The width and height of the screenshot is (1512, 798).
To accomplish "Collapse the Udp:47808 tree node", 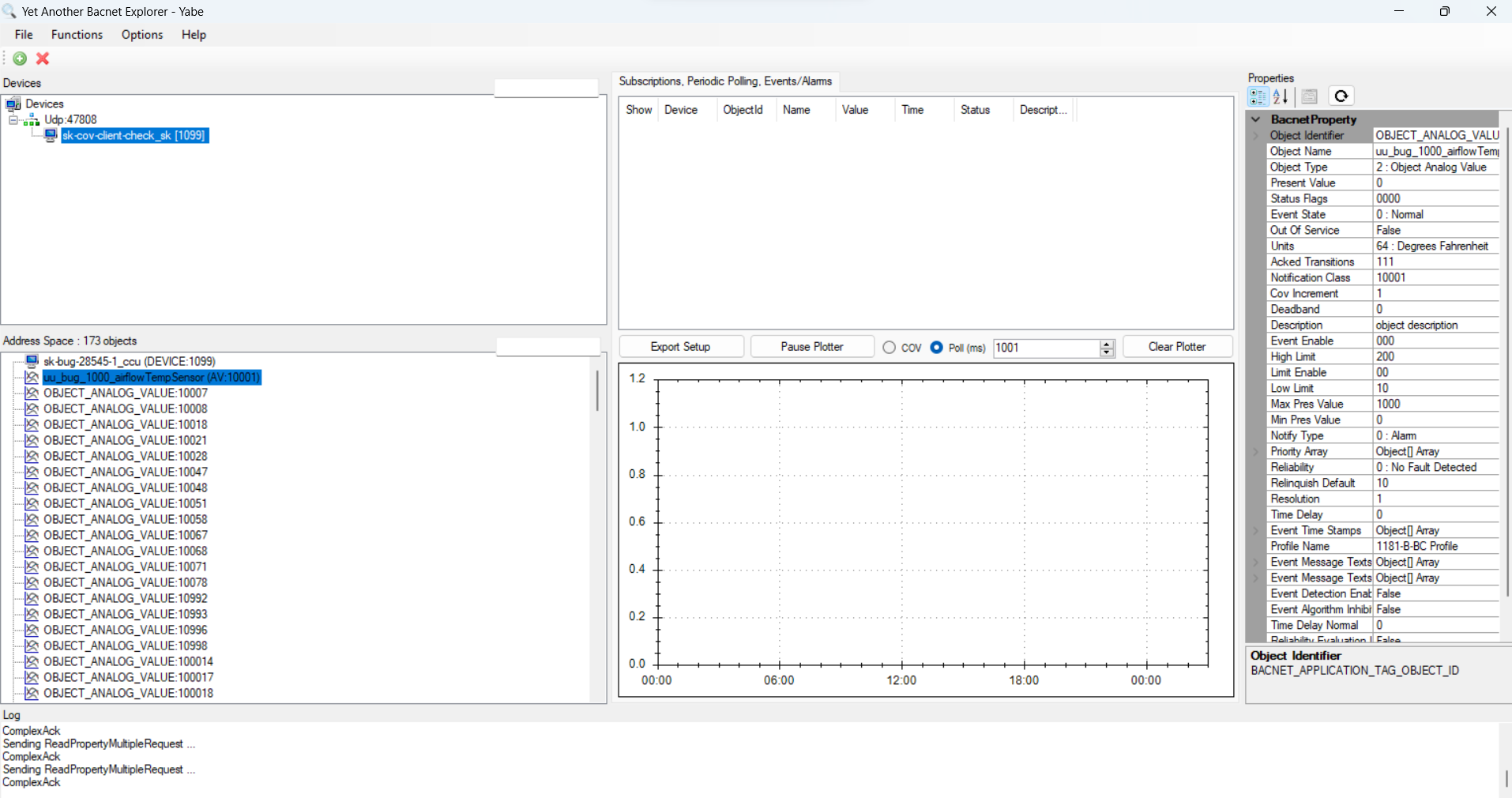I will click(13, 120).
